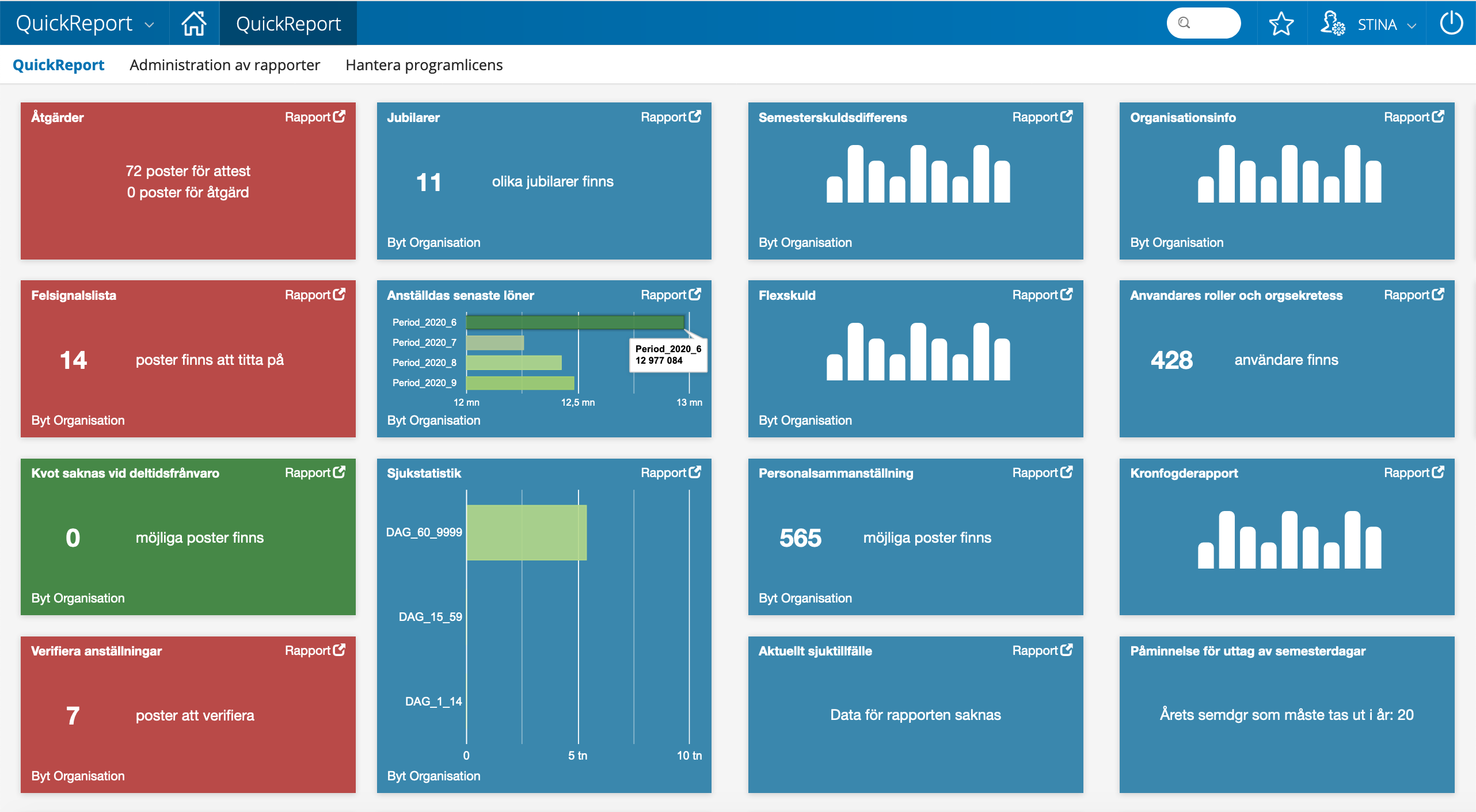Select the QuickReport submenu tab
Viewport: 1476px width, 812px height.
click(58, 65)
